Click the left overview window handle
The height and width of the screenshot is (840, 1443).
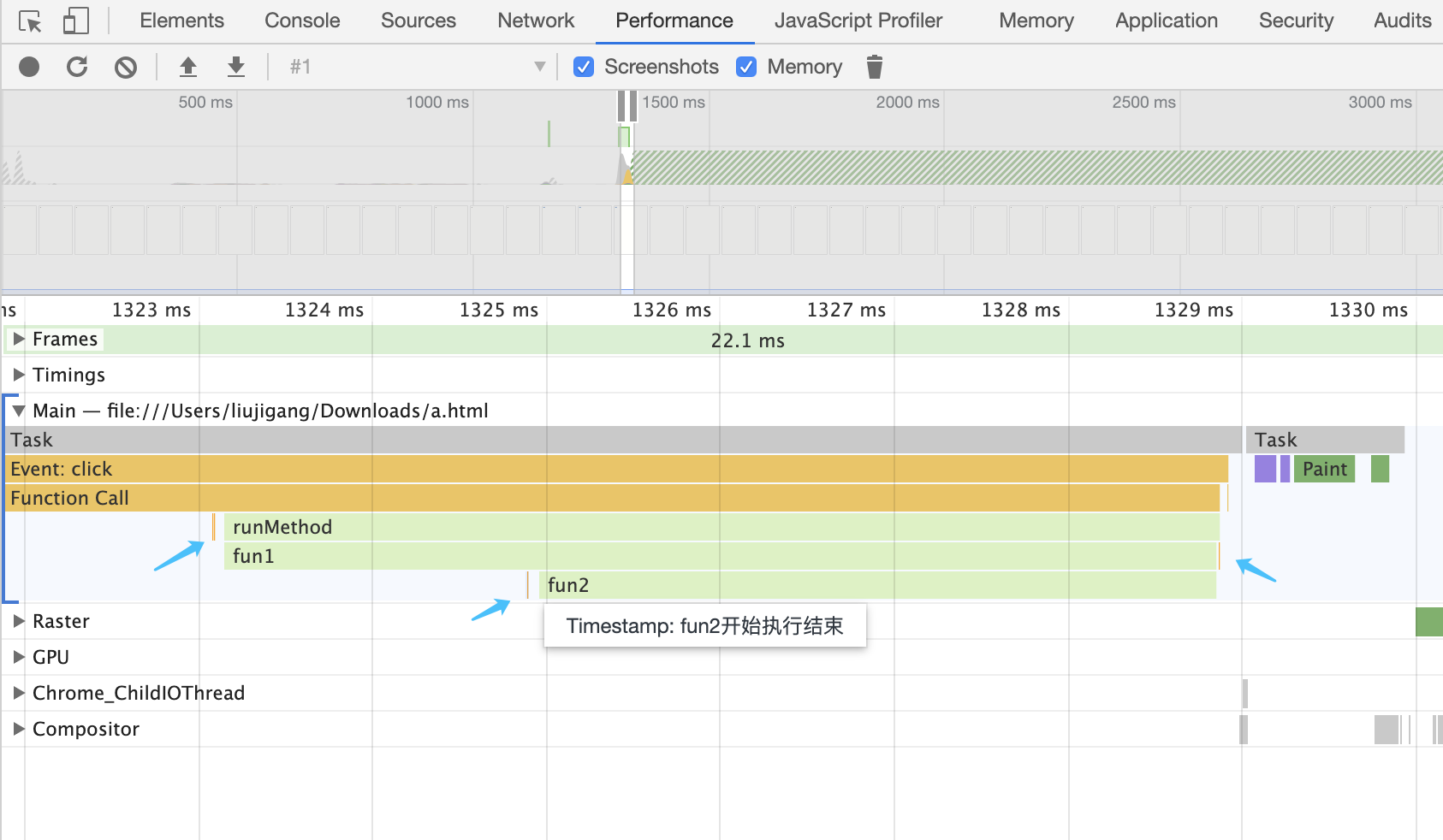click(x=622, y=106)
